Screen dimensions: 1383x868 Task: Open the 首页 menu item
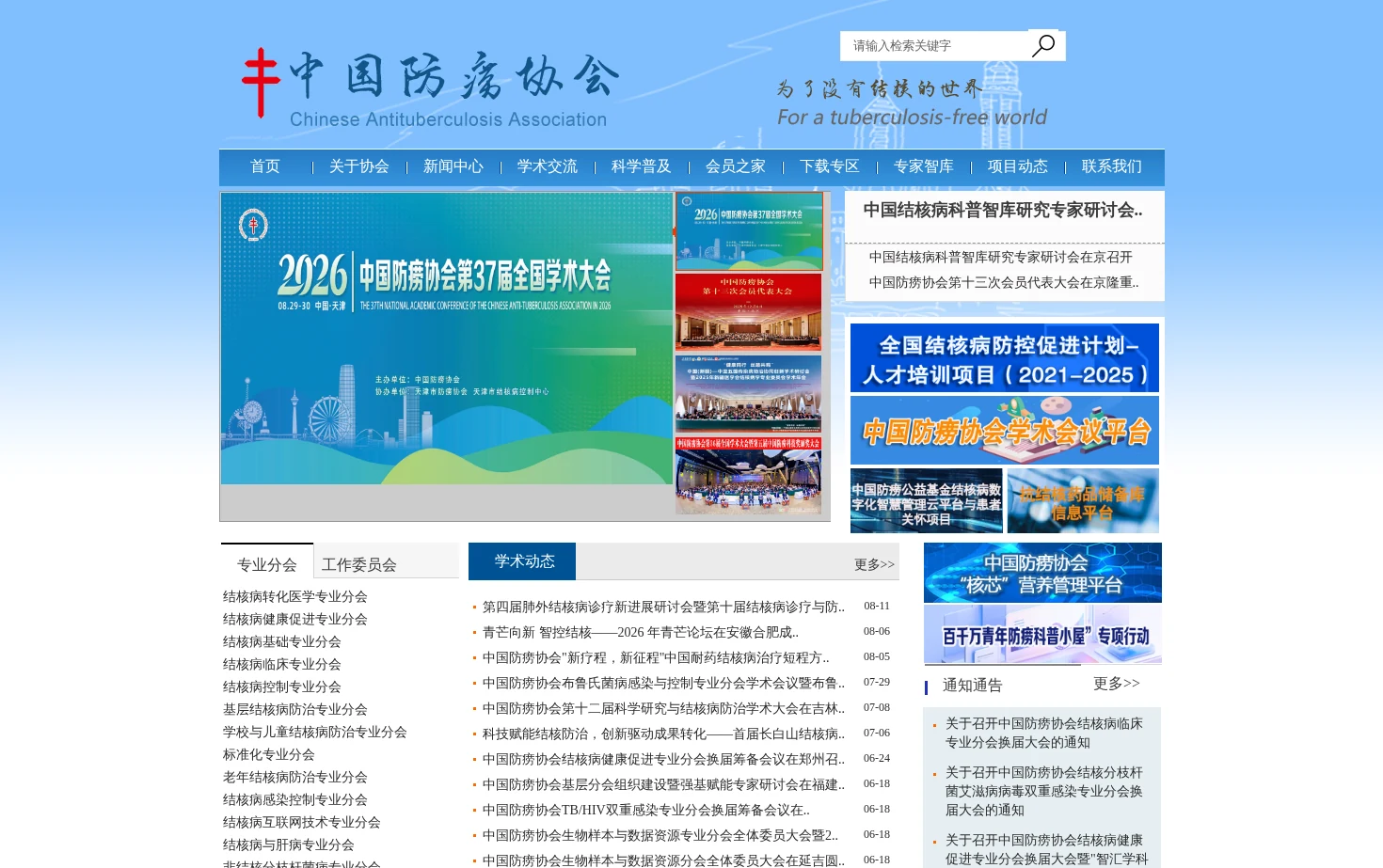pyautogui.click(x=265, y=166)
